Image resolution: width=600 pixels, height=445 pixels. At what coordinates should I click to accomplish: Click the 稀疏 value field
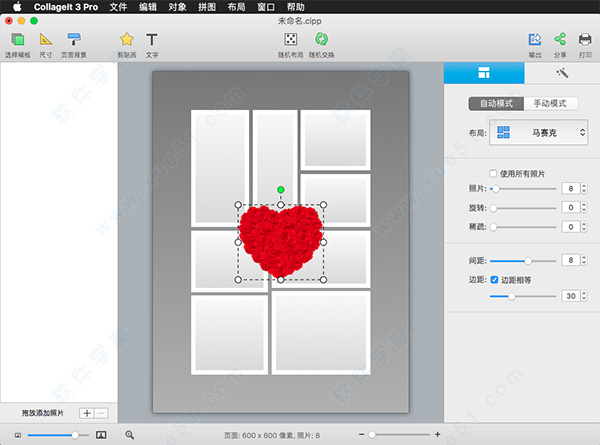click(571, 227)
